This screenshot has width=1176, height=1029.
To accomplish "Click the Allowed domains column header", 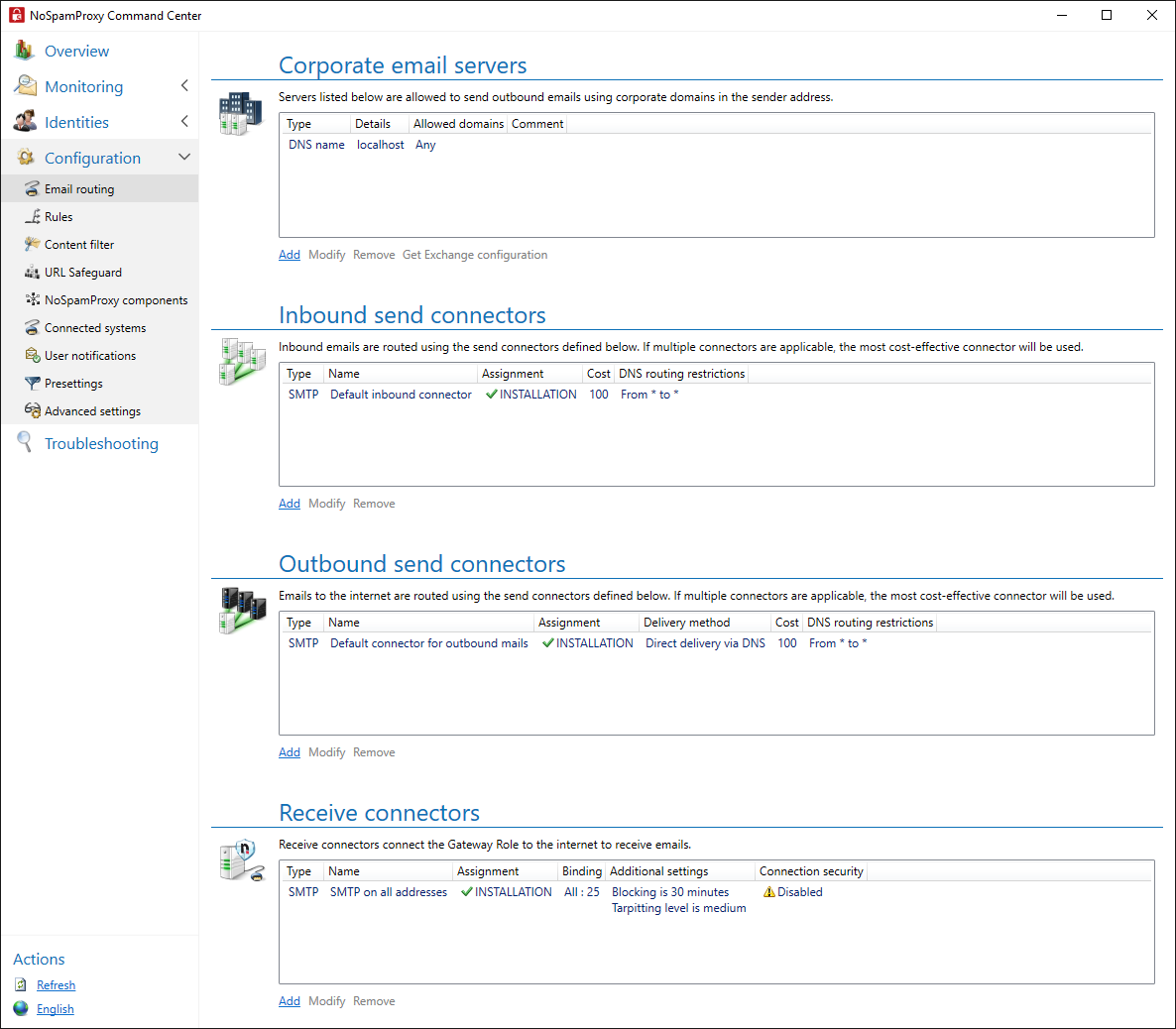I will (458, 124).
